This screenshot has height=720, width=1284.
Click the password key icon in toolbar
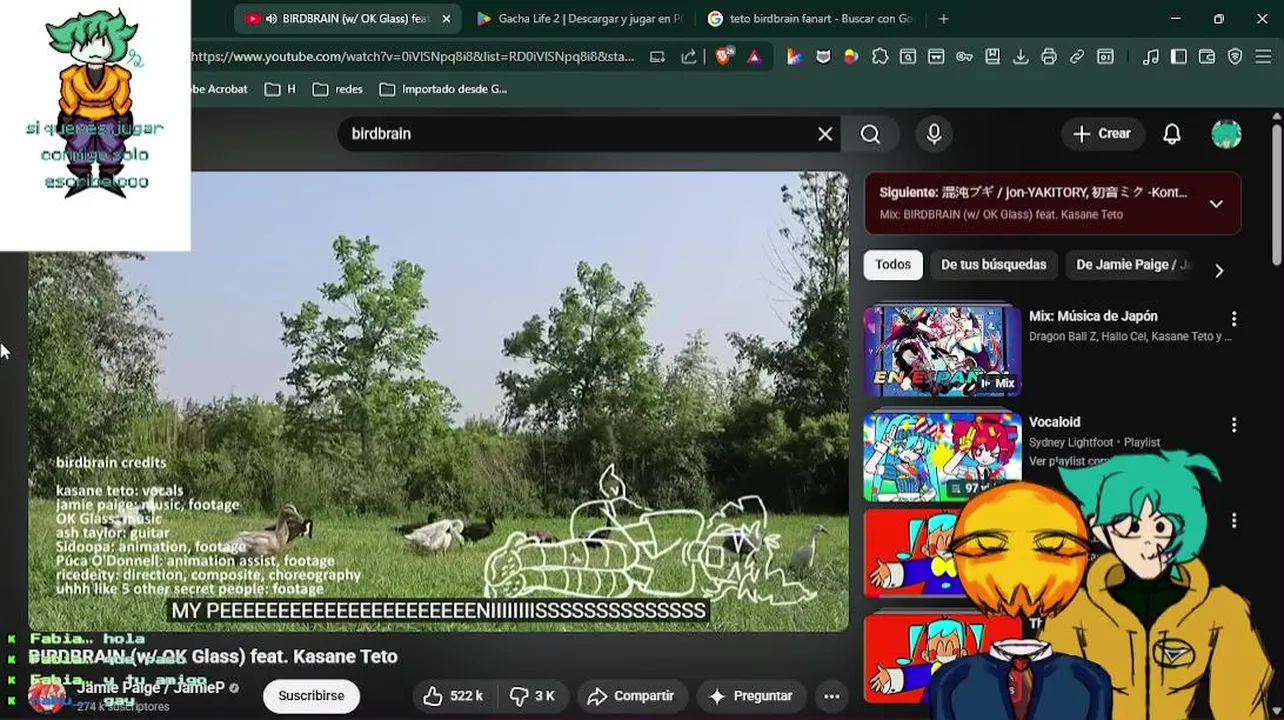click(964, 57)
